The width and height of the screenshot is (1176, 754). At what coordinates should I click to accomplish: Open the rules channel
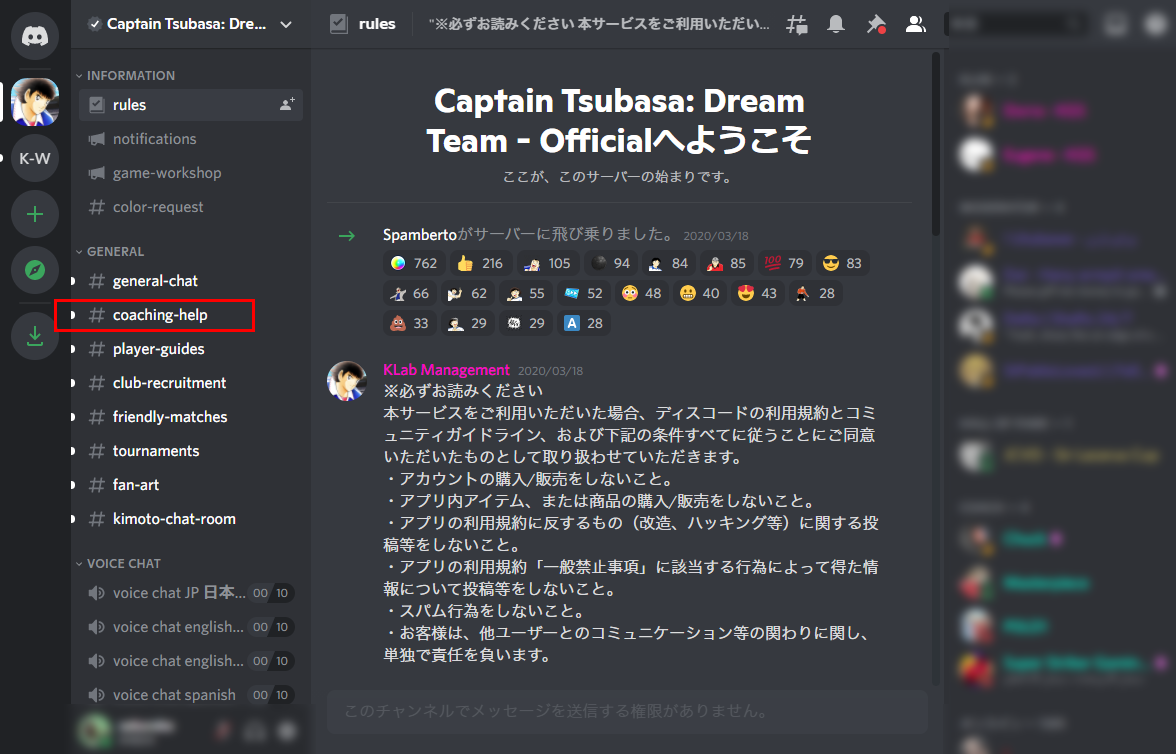190,105
